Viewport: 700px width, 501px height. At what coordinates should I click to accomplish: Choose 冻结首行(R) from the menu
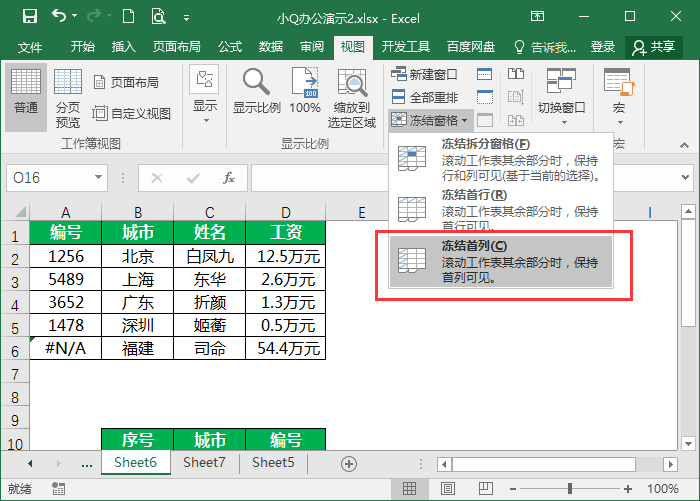pyautogui.click(x=501, y=209)
